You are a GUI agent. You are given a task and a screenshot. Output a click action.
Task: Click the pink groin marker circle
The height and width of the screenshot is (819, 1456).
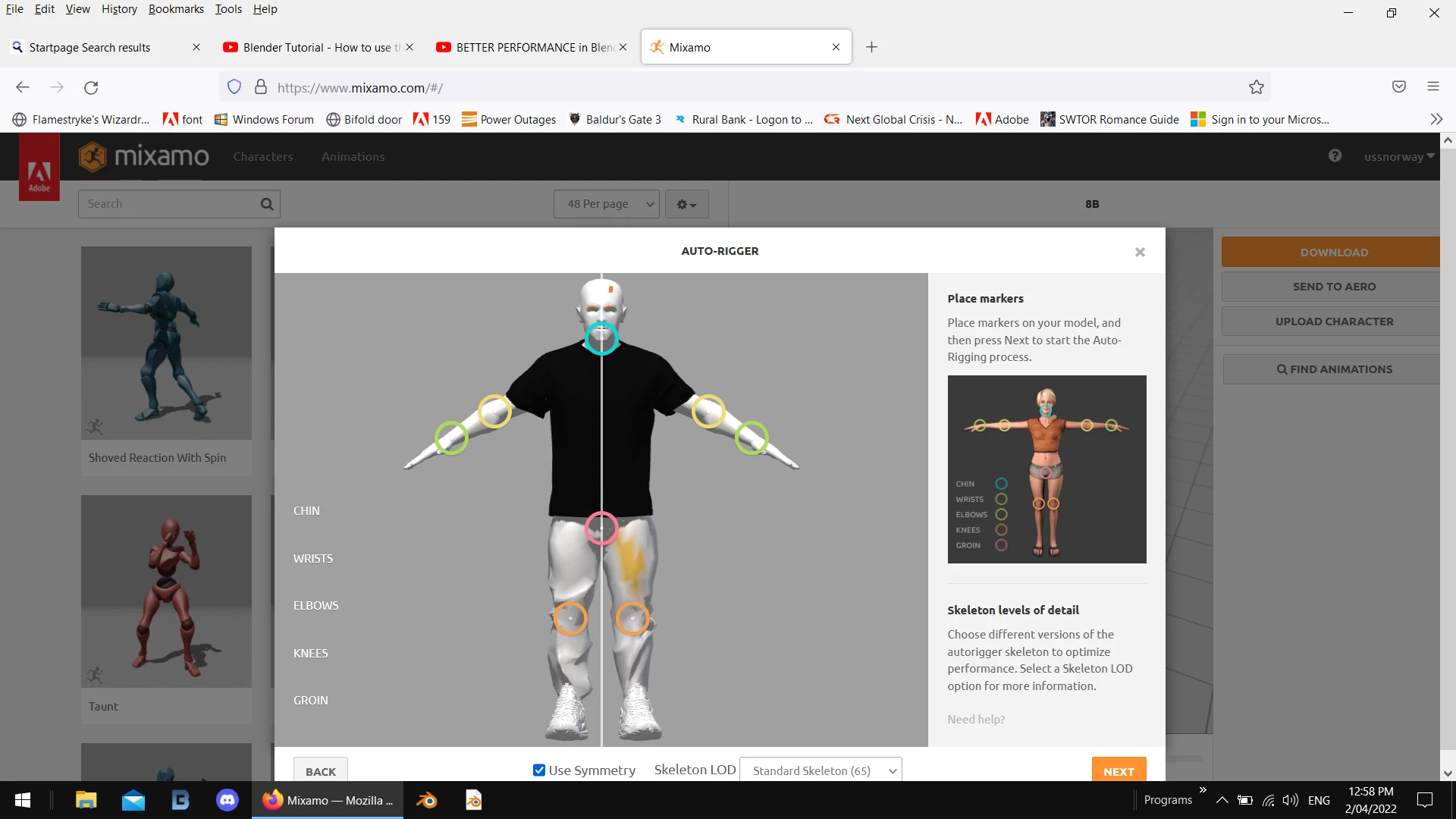601,528
